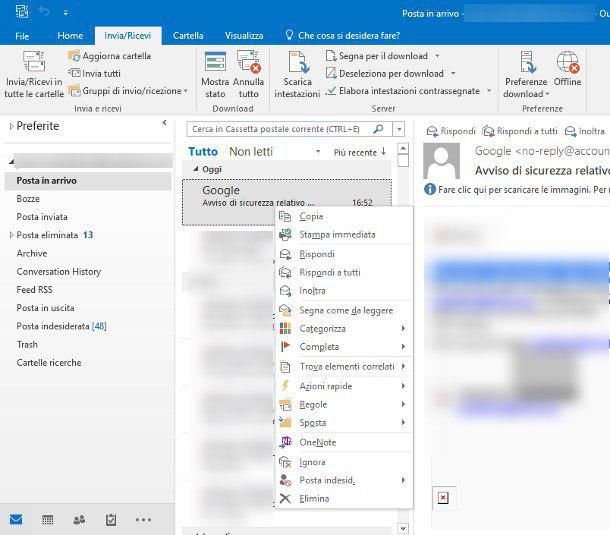Click search box Cerca in Cassetta postale

279,129
